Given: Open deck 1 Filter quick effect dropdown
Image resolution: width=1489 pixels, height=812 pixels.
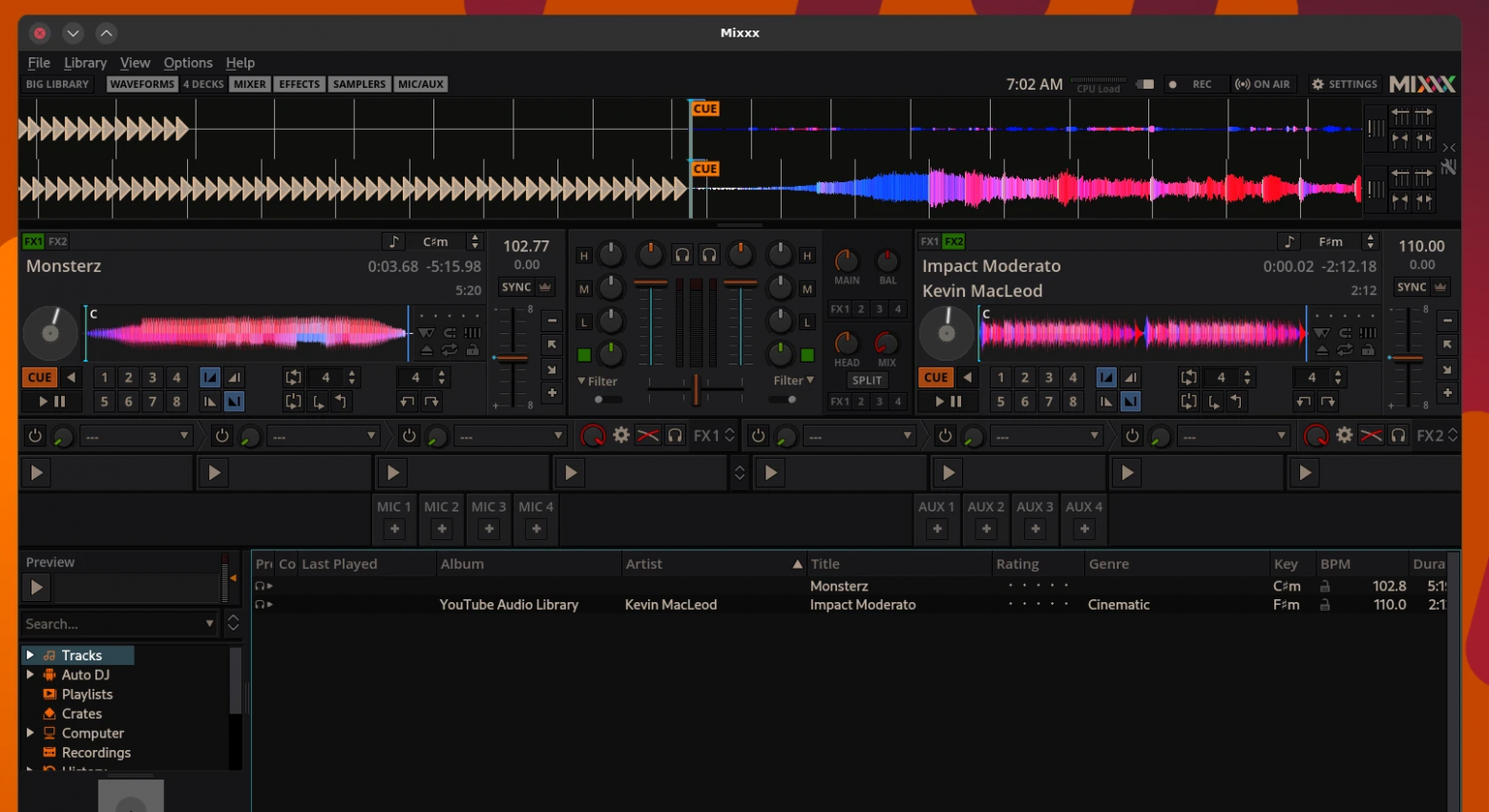Looking at the screenshot, I should click(598, 381).
